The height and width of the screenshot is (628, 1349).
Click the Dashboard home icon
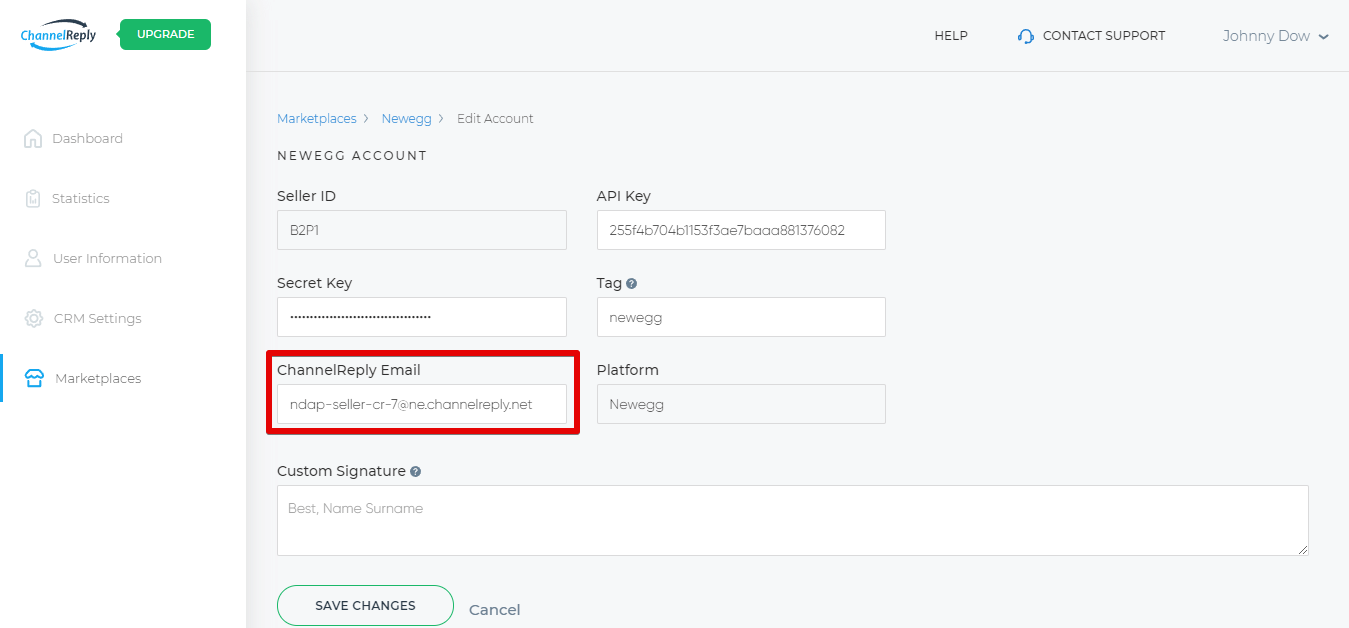point(33,138)
